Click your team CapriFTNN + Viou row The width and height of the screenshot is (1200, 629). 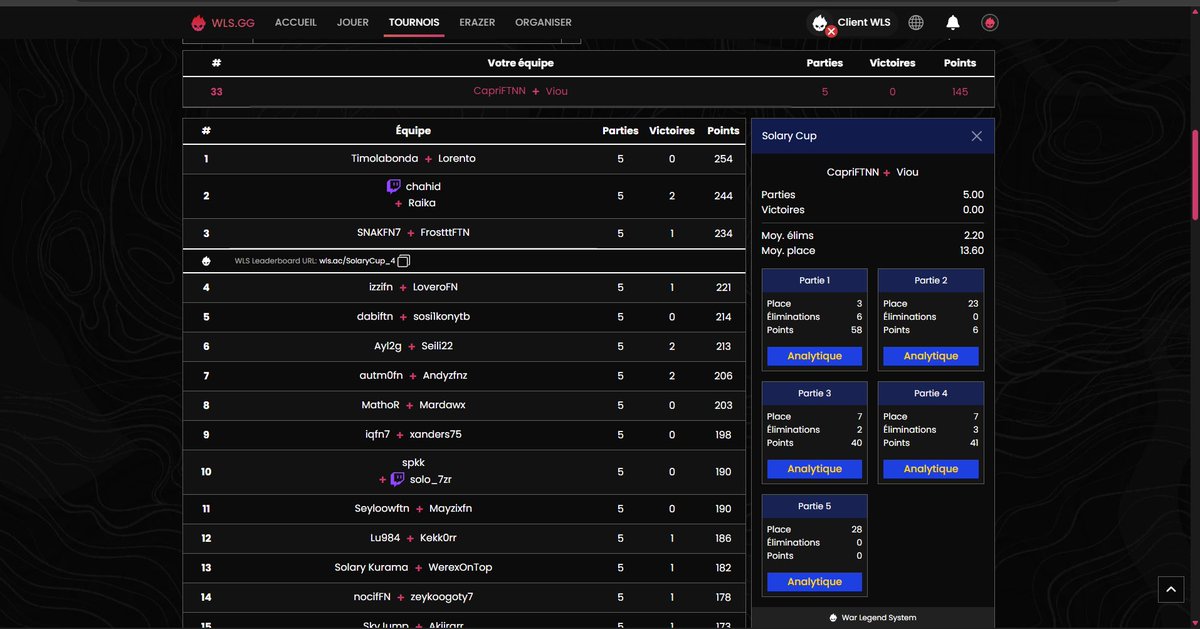point(588,91)
